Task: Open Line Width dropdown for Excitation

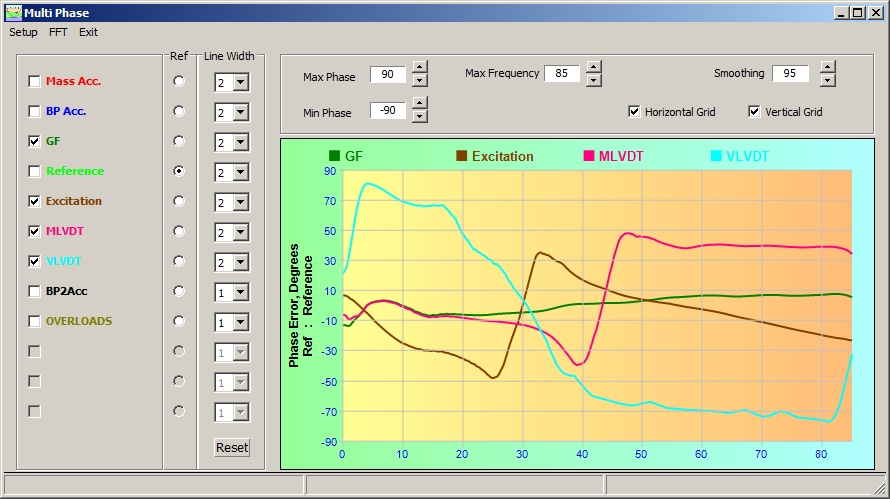Action: (241, 203)
